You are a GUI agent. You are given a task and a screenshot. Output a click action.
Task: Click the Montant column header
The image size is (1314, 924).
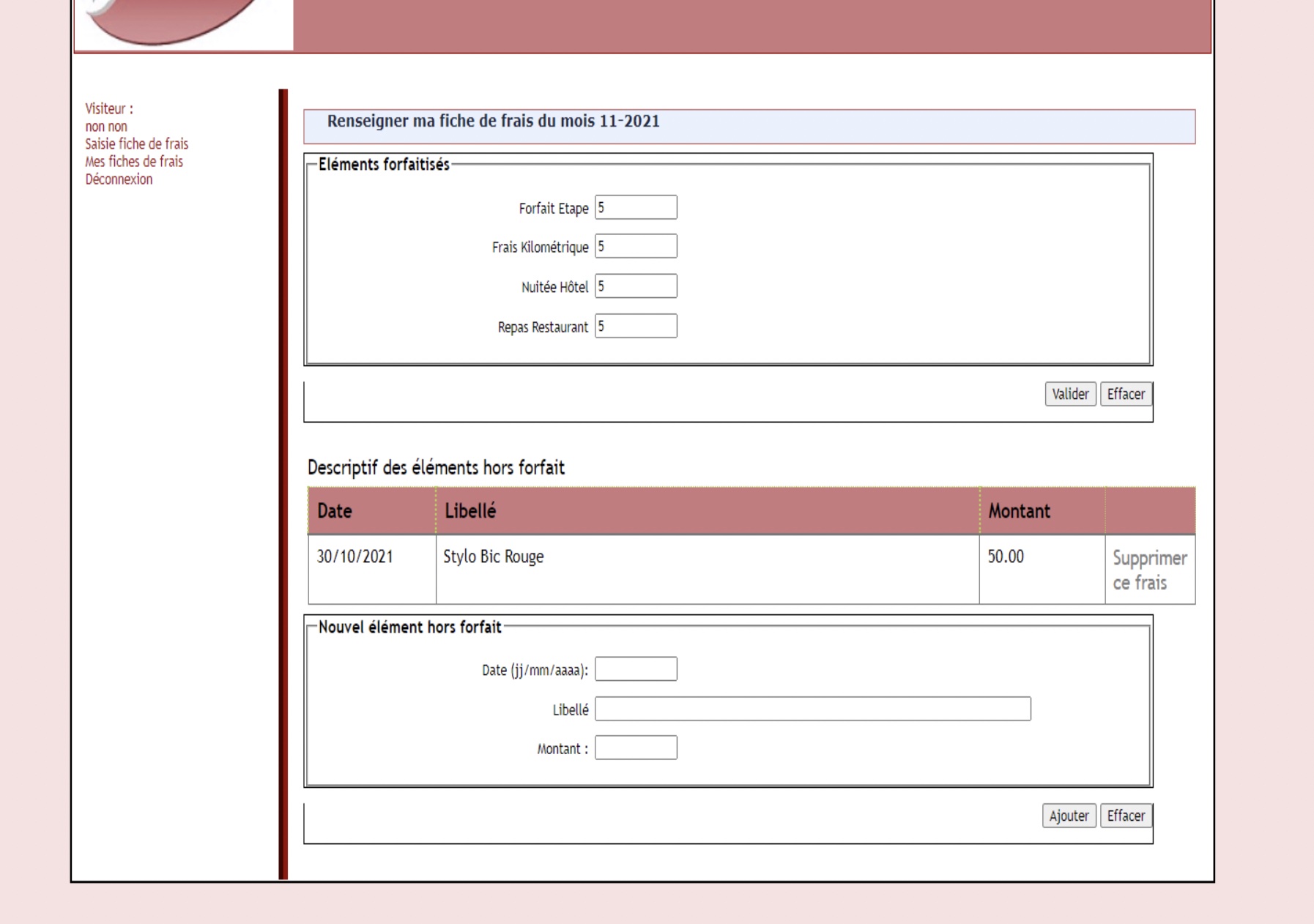1042,511
